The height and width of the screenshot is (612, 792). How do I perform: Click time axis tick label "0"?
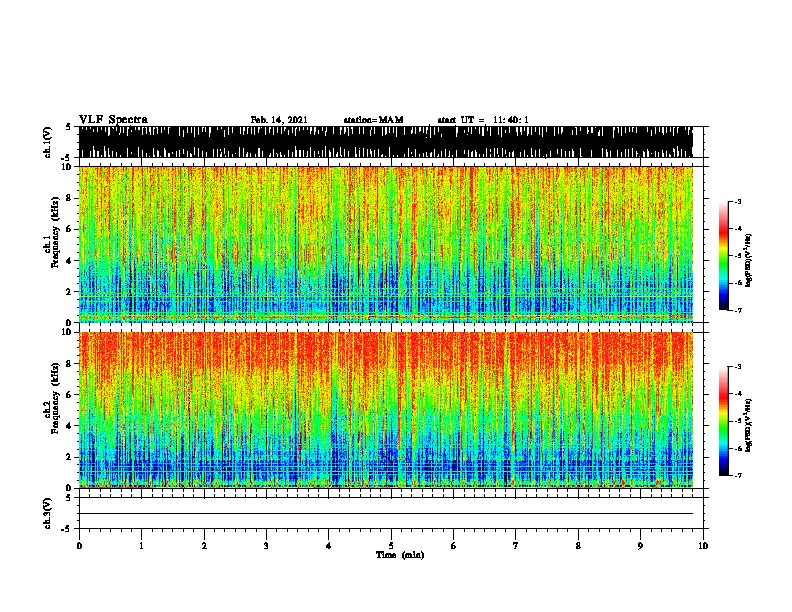(x=79, y=546)
